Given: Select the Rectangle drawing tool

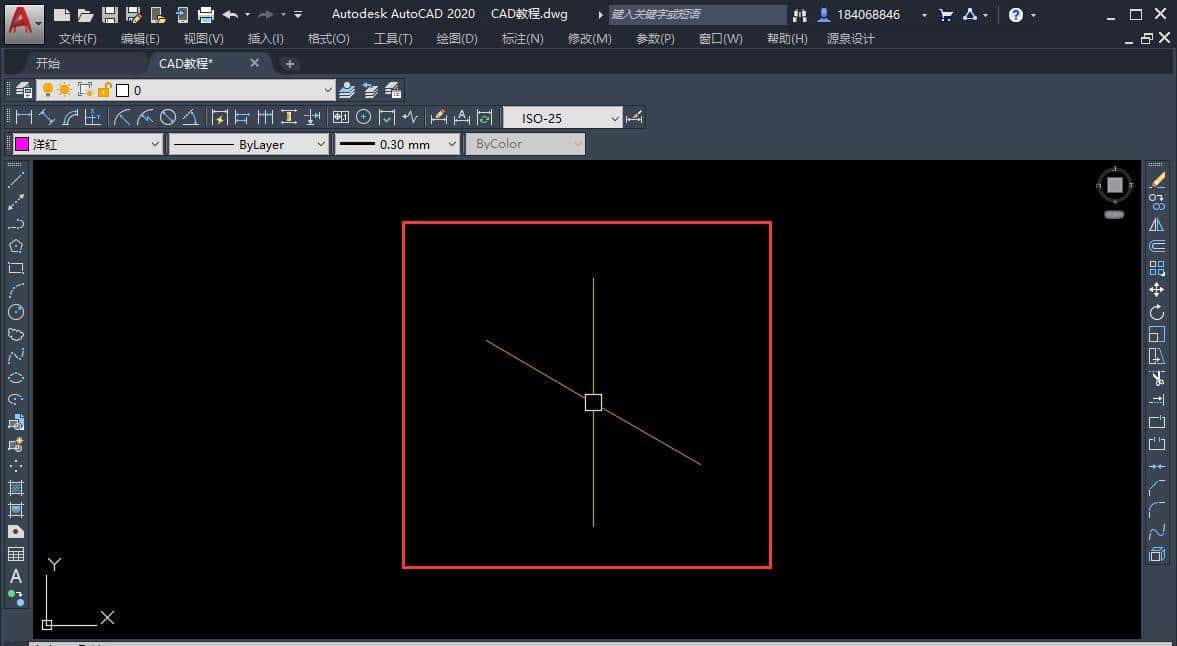Looking at the screenshot, I should 14,268.
